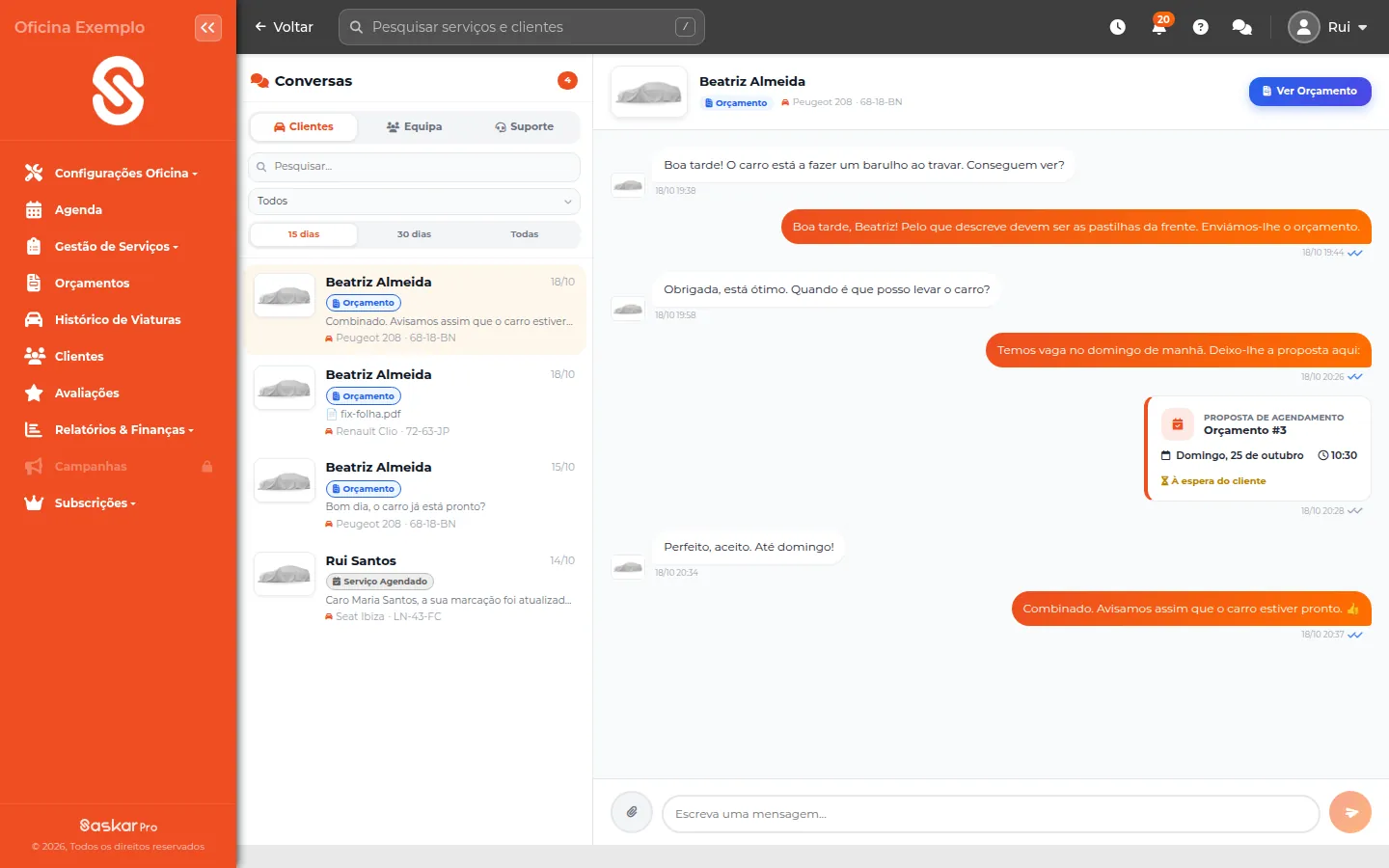The height and width of the screenshot is (868, 1389).
Task: Click the Histórico de Viaturas car icon
Action: pyautogui.click(x=34, y=319)
